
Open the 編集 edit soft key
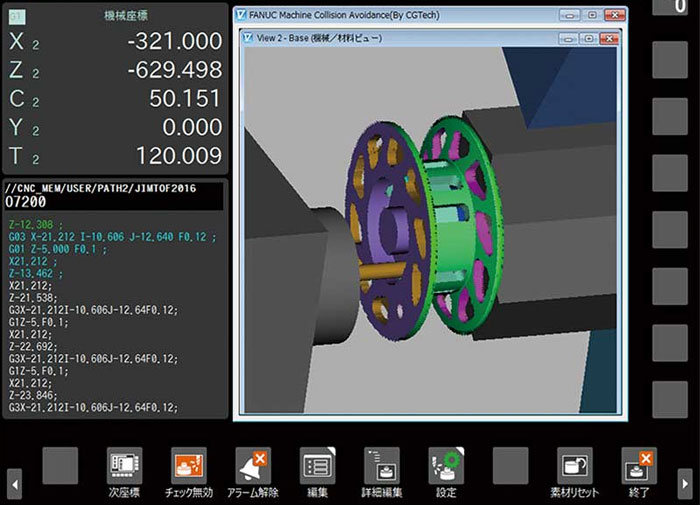coord(317,466)
